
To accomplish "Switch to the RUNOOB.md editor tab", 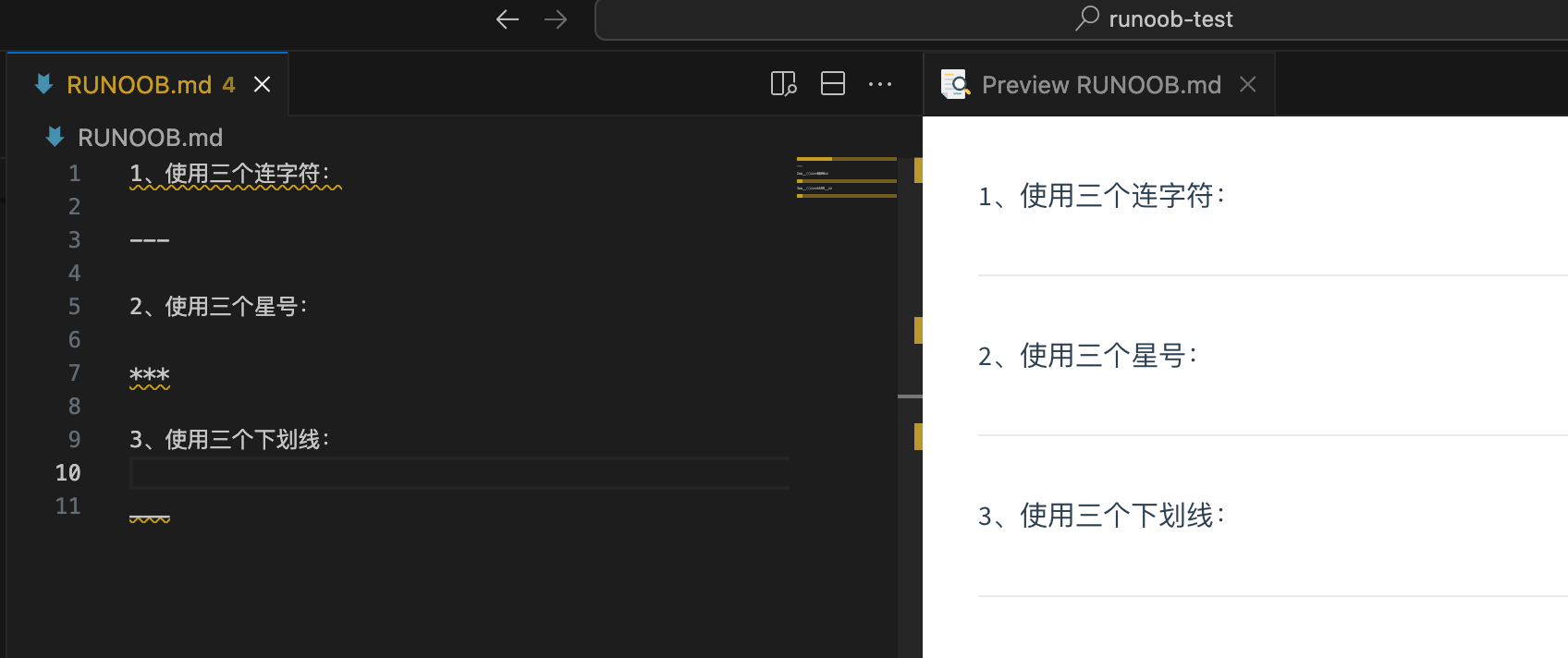I will pos(139,85).
